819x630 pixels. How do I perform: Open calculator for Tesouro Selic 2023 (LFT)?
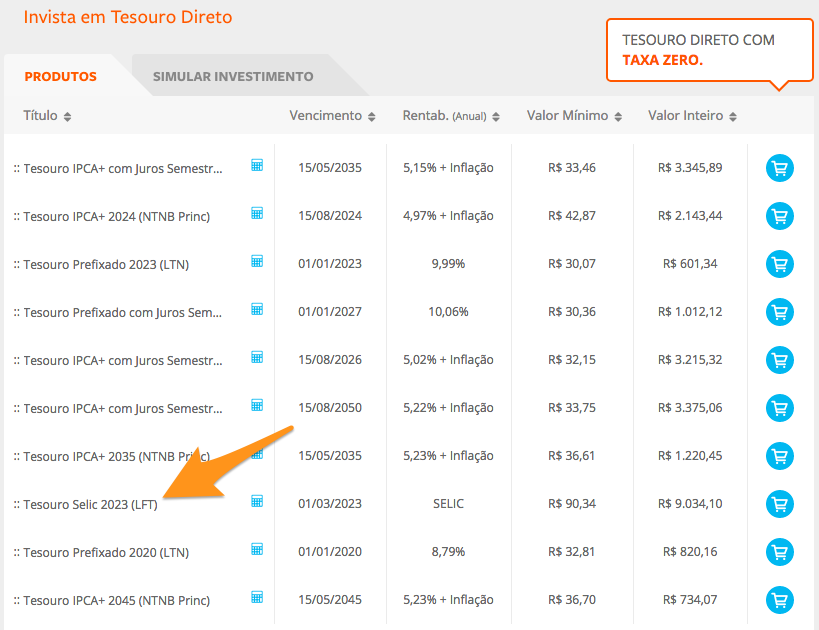tap(257, 501)
